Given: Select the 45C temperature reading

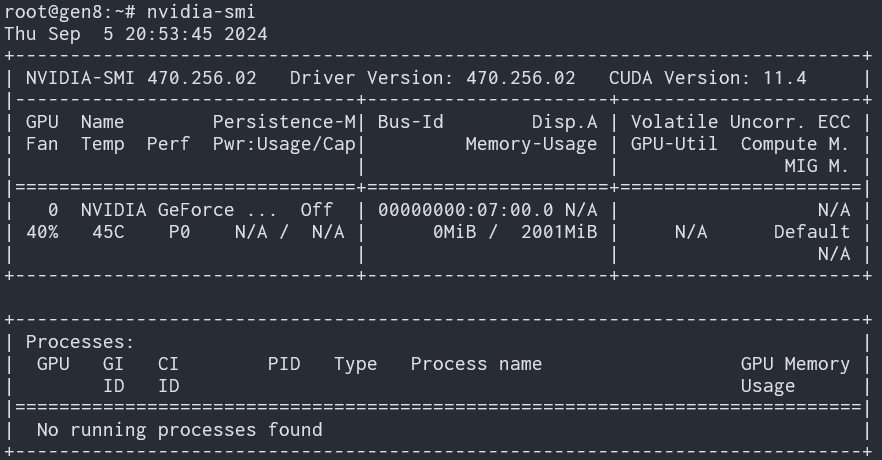Looking at the screenshot, I should click(107, 232).
